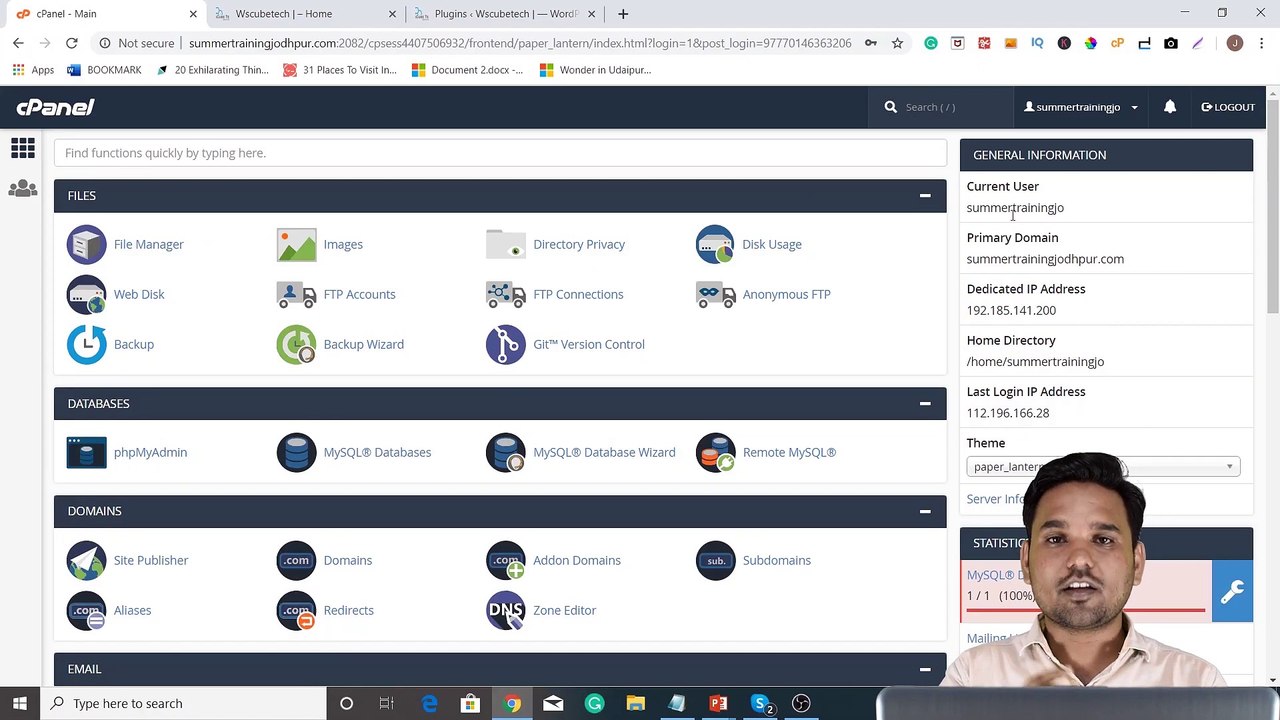Open the Git Version Control icon
The image size is (1280, 720).
505,344
